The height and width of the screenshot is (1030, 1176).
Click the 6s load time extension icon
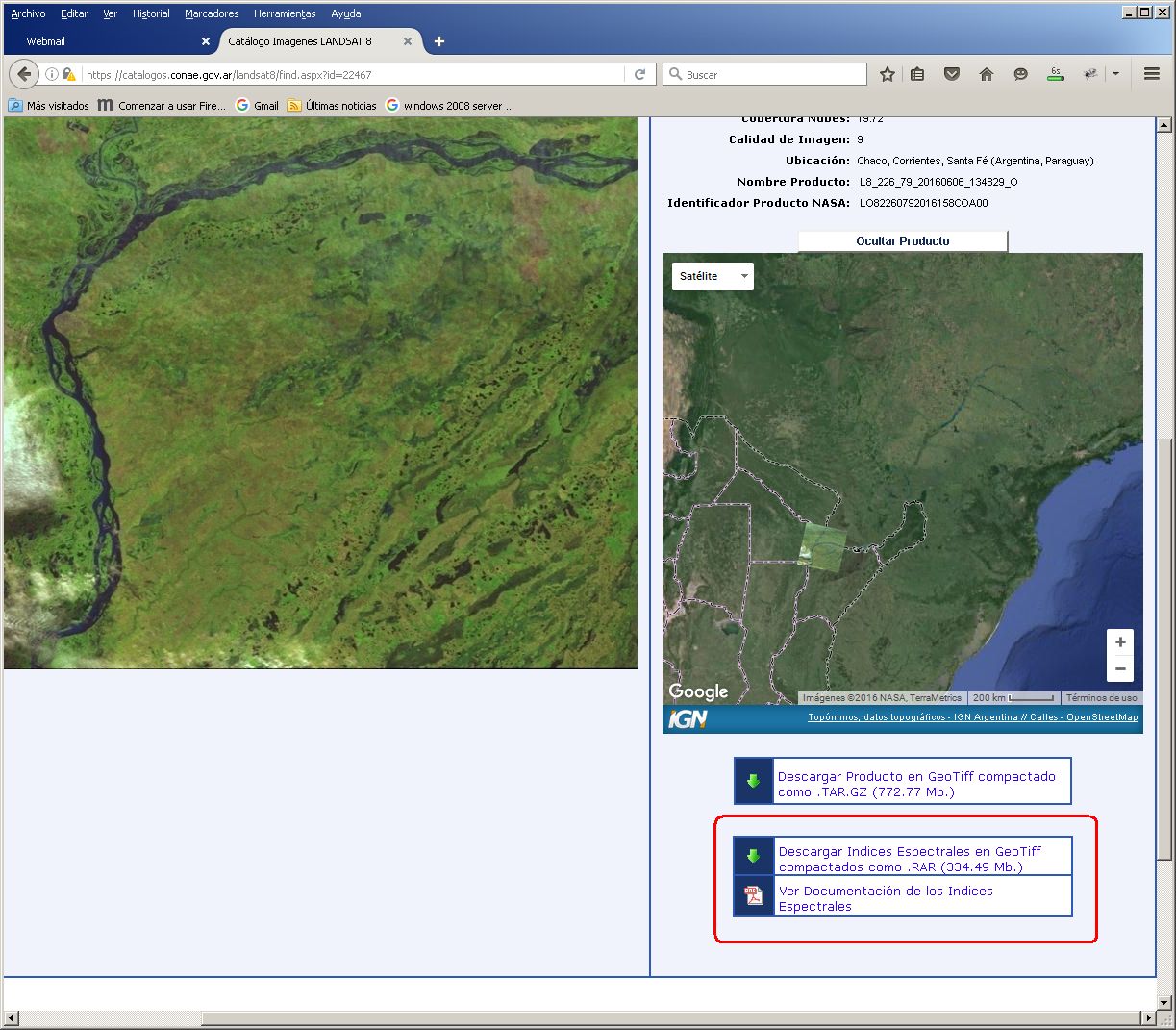coord(1056,74)
